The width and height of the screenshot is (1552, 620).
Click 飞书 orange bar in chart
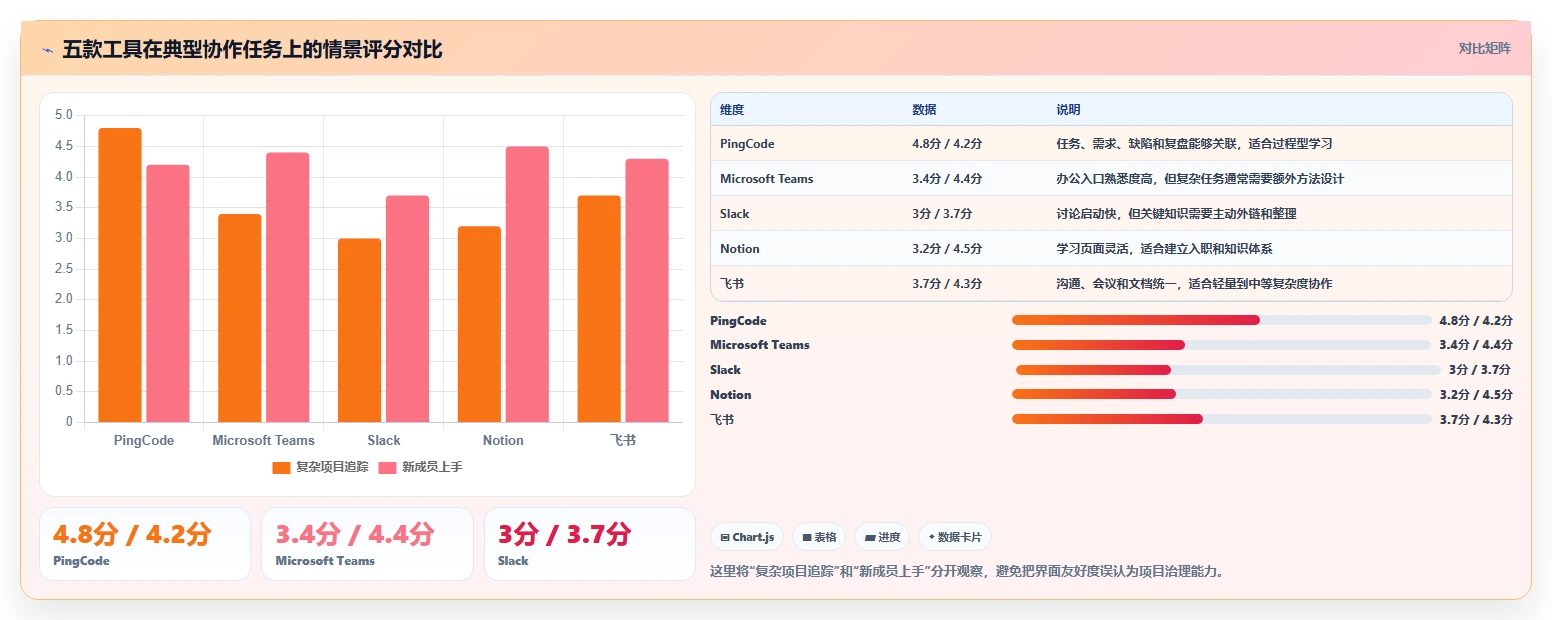[599, 309]
